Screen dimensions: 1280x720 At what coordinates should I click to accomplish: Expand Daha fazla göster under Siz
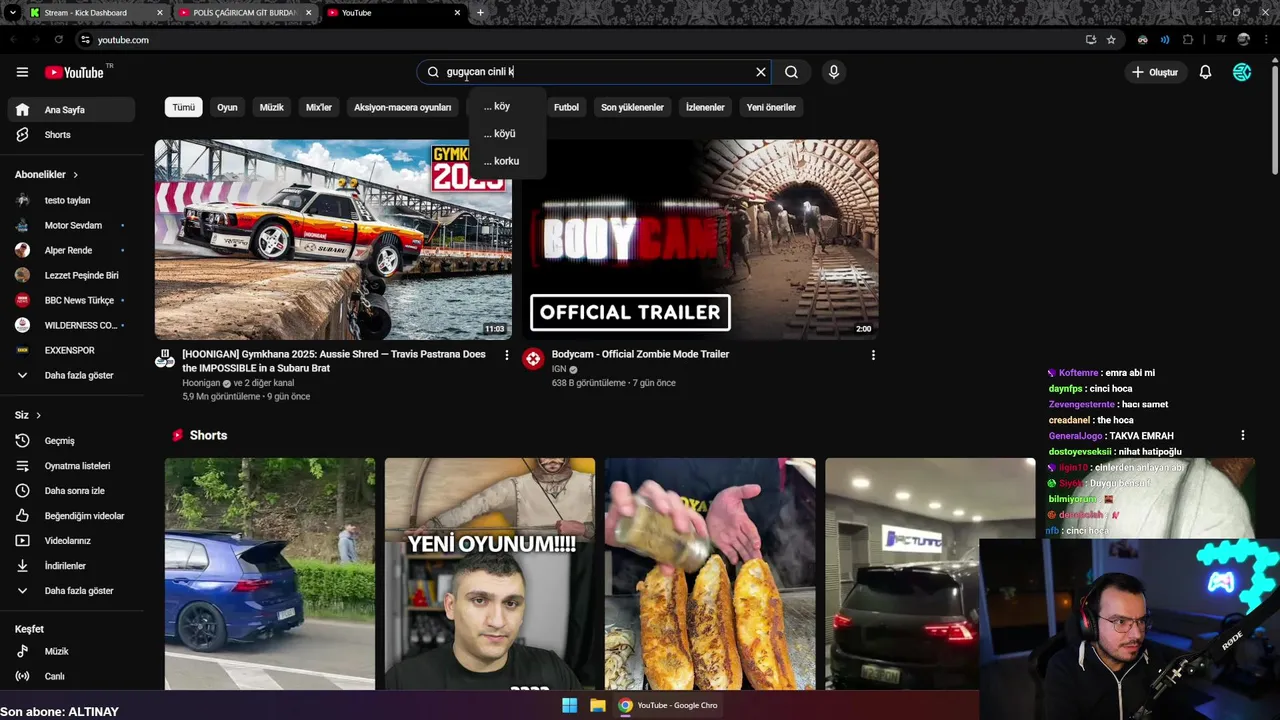pyautogui.click(x=70, y=591)
